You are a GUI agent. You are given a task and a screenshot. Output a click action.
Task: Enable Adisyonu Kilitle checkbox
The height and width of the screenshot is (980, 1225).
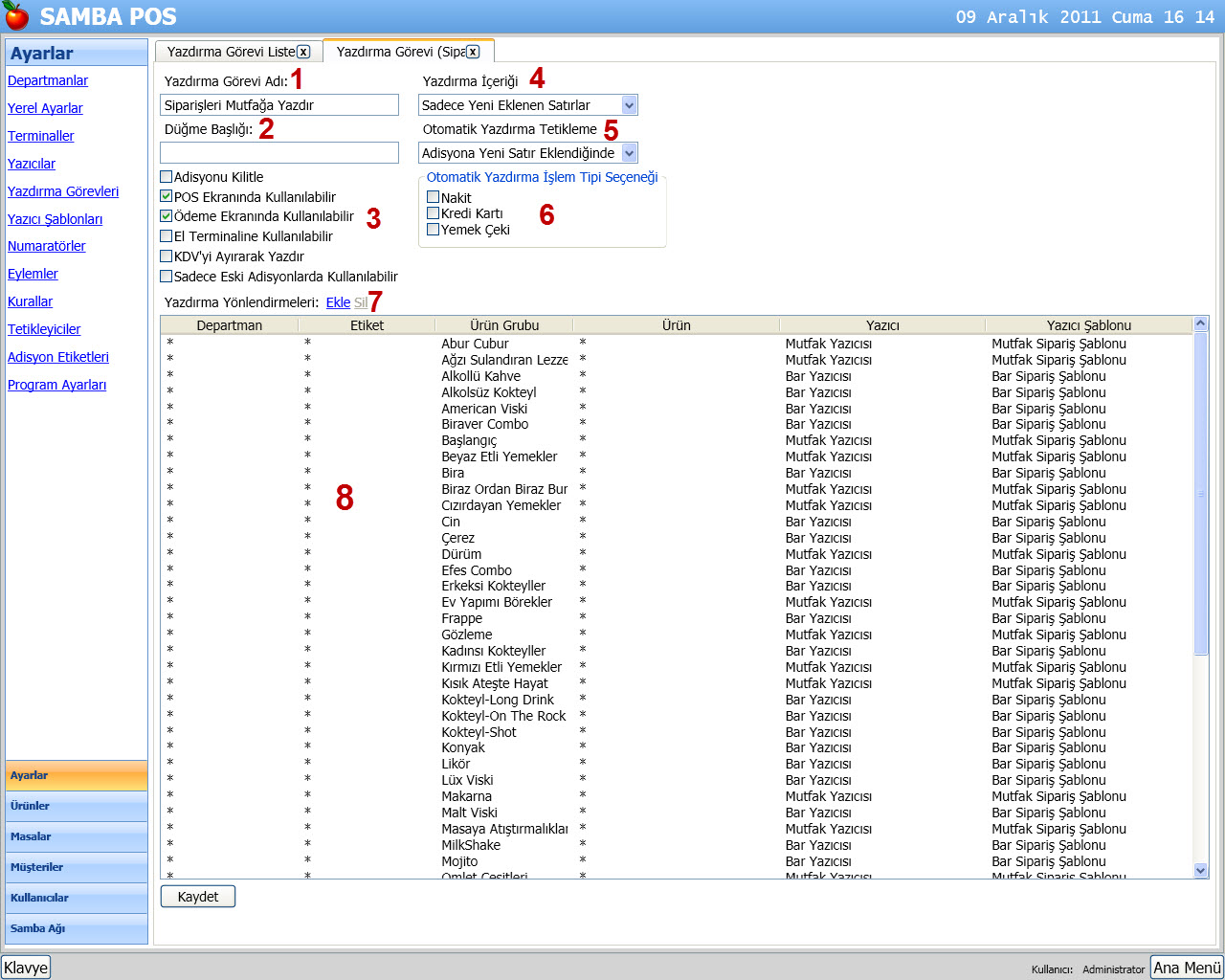pyautogui.click(x=167, y=177)
